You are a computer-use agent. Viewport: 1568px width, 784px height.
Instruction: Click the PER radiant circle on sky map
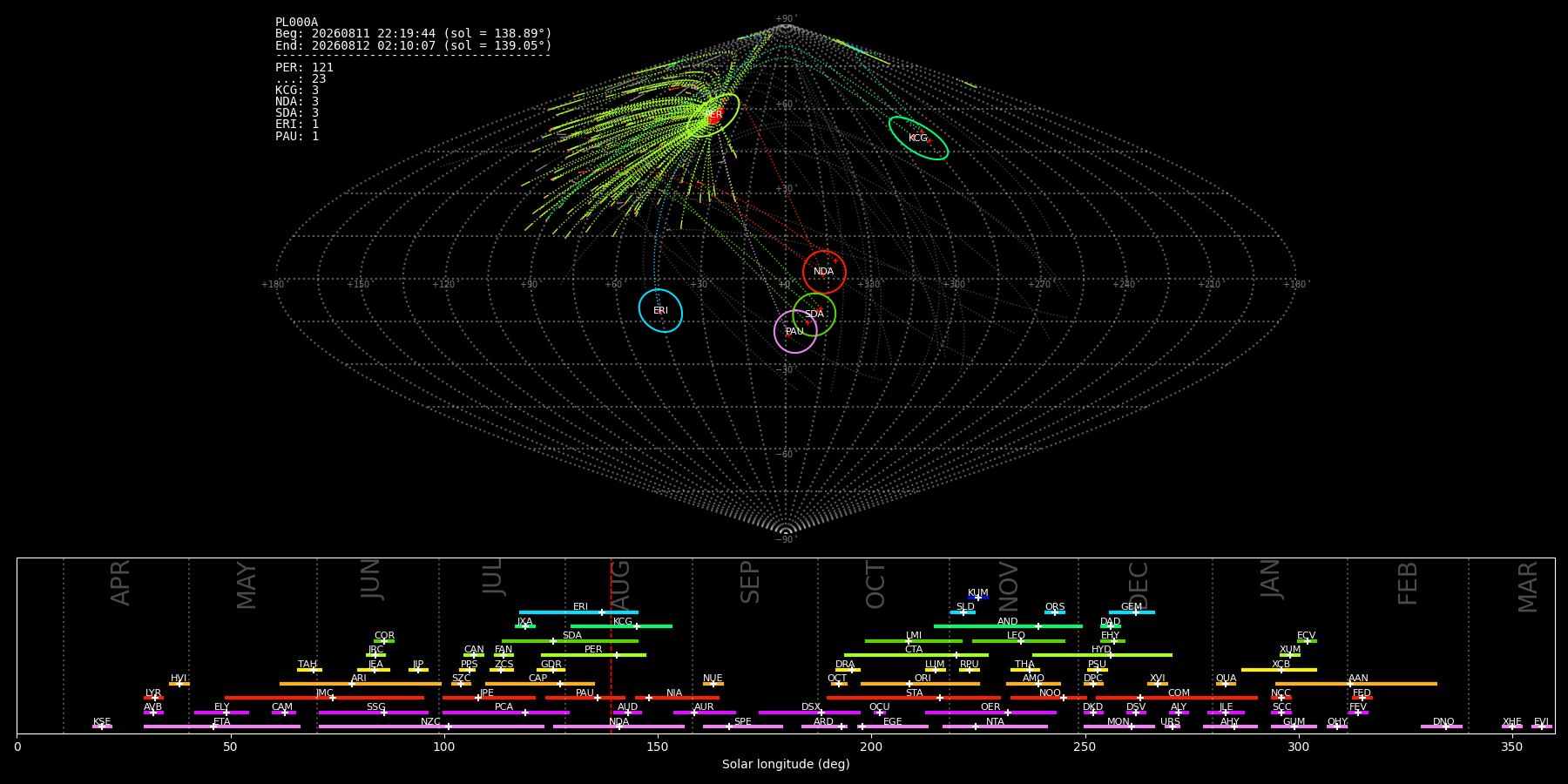713,115
